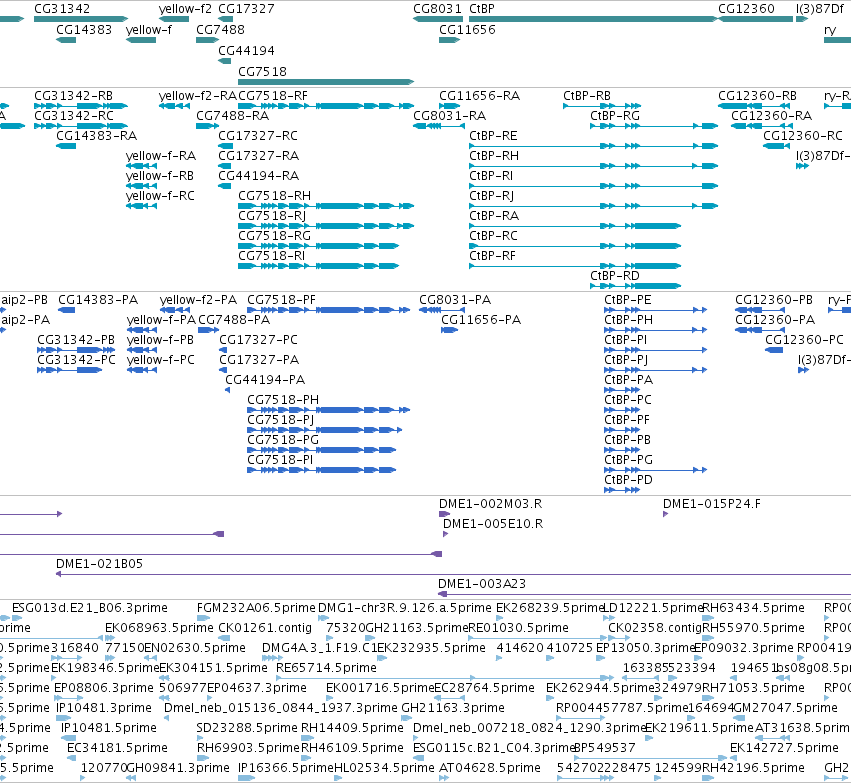Select the l(3)87Df gene label
This screenshot has width=851, height=783.
820,9
